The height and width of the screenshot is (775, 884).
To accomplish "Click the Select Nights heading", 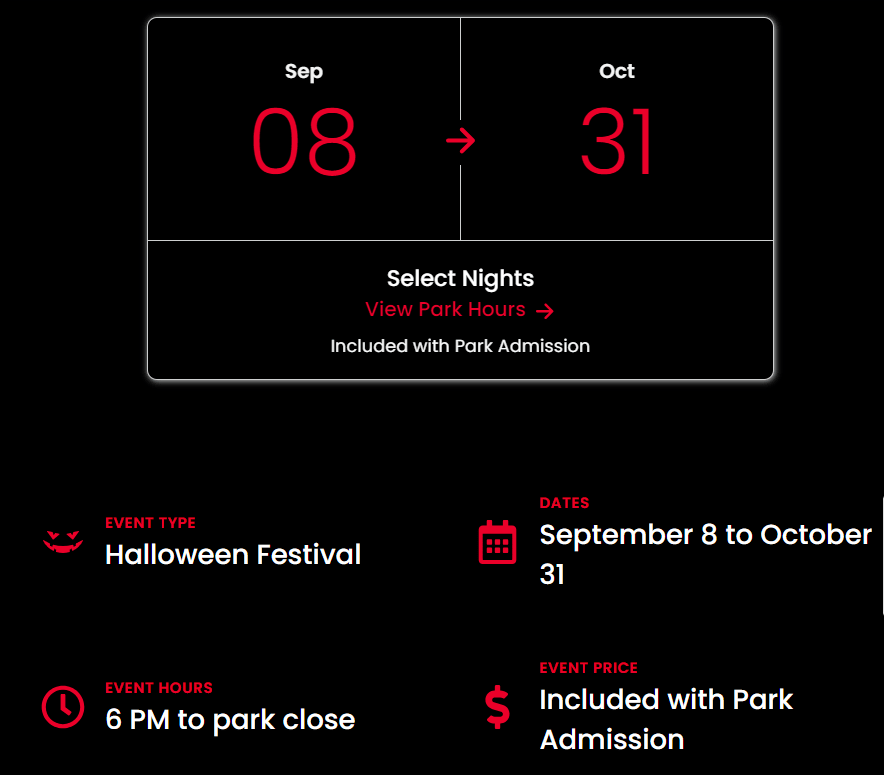I will (460, 278).
